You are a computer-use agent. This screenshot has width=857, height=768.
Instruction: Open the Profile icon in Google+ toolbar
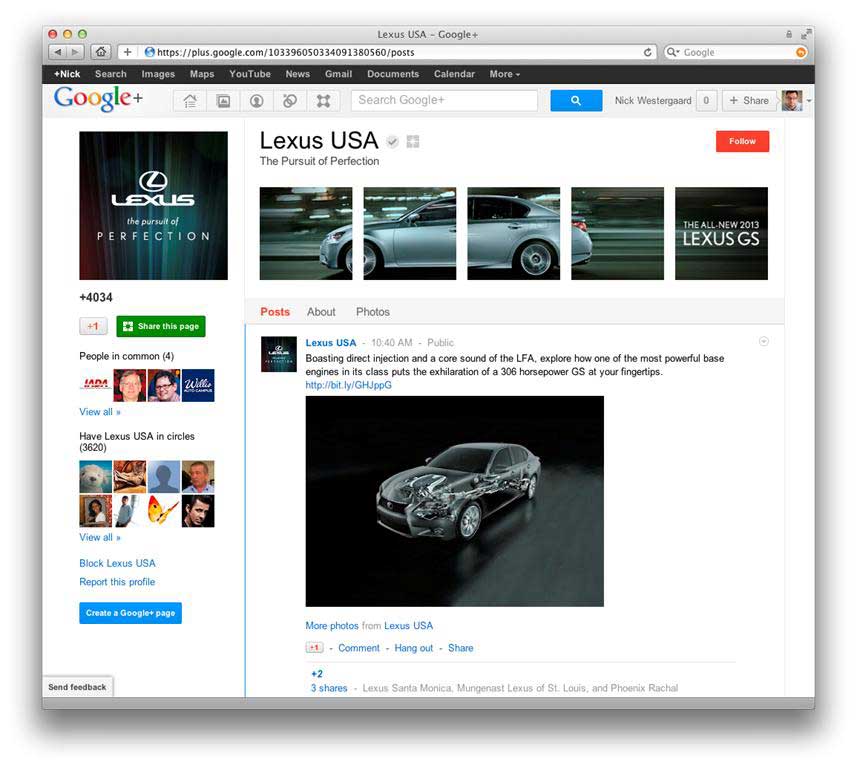pos(257,101)
